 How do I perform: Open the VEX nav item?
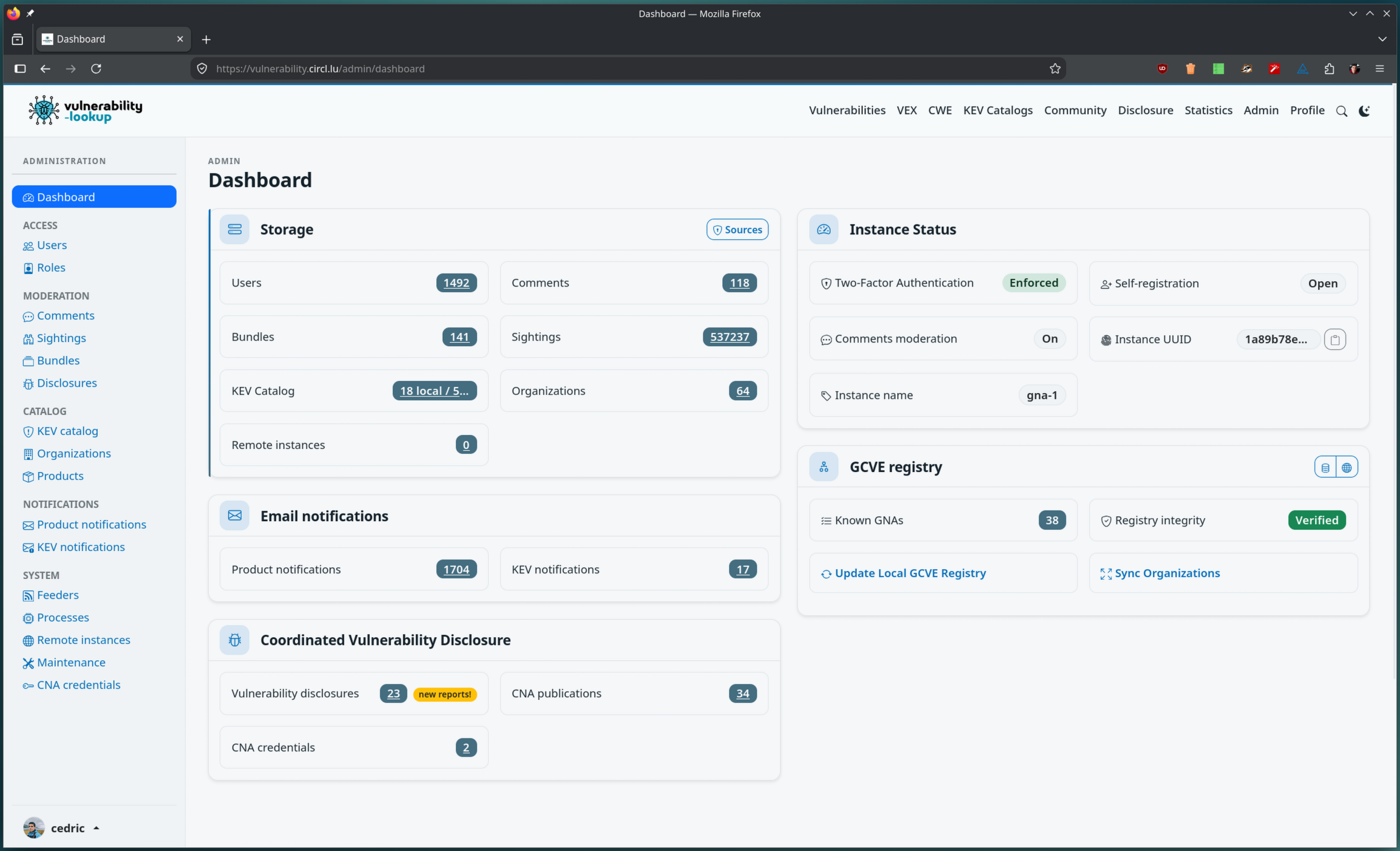(907, 111)
